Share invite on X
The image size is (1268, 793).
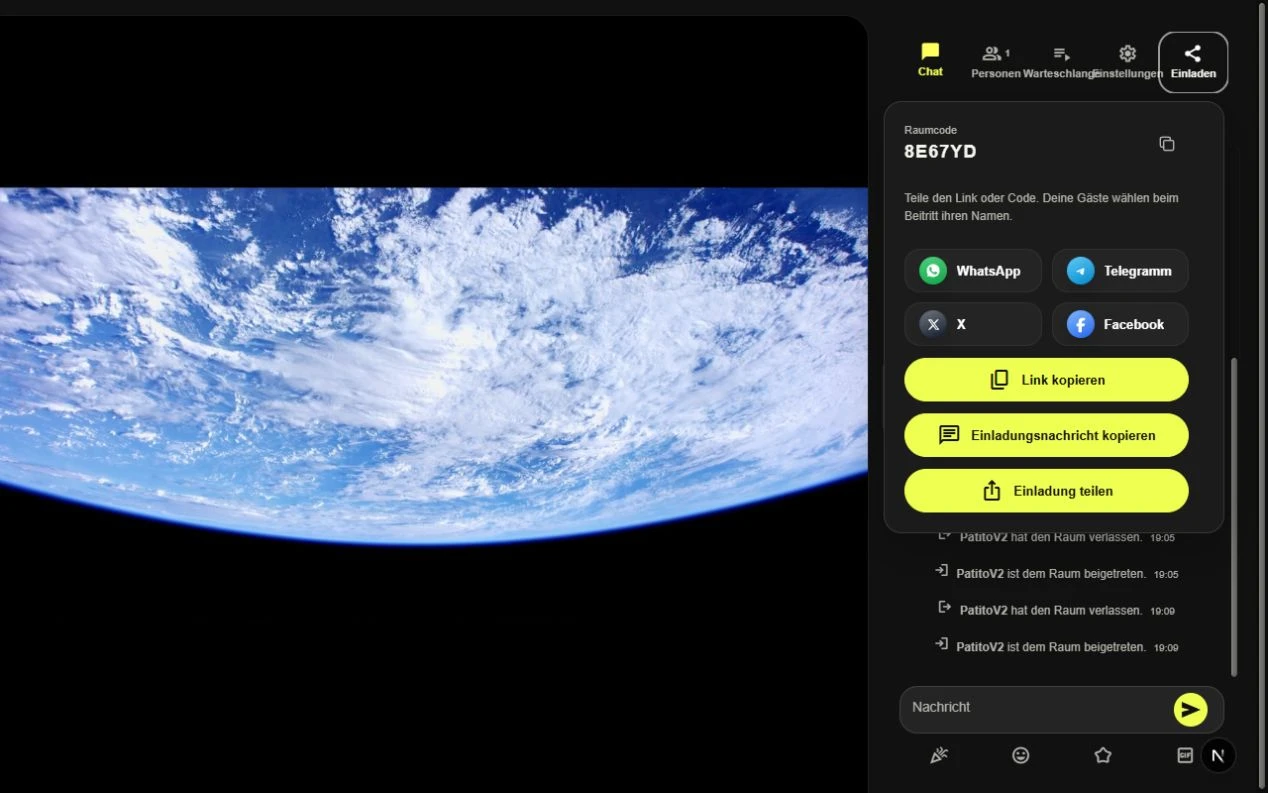coord(973,324)
